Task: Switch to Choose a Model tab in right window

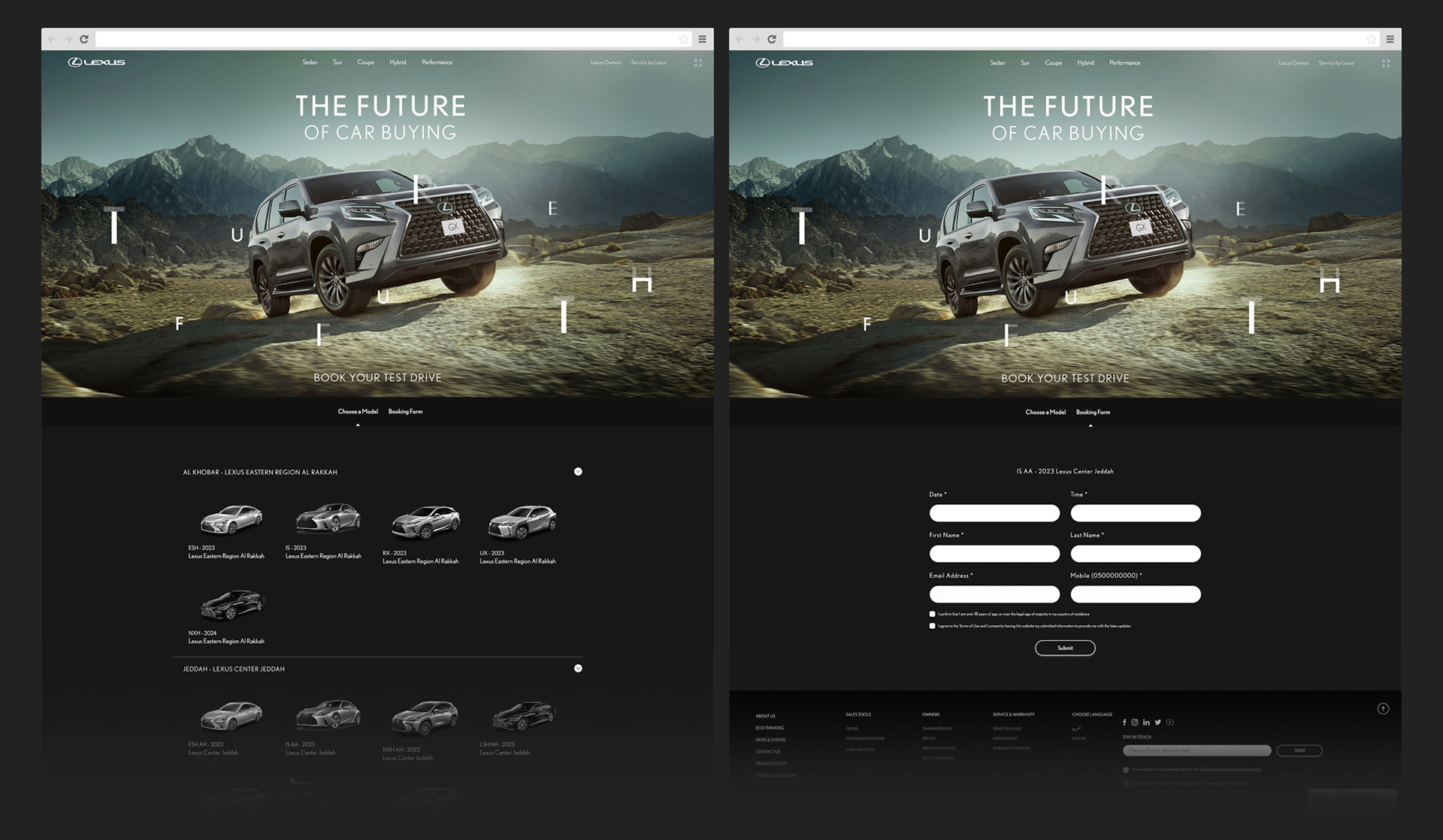Action: (x=1045, y=412)
